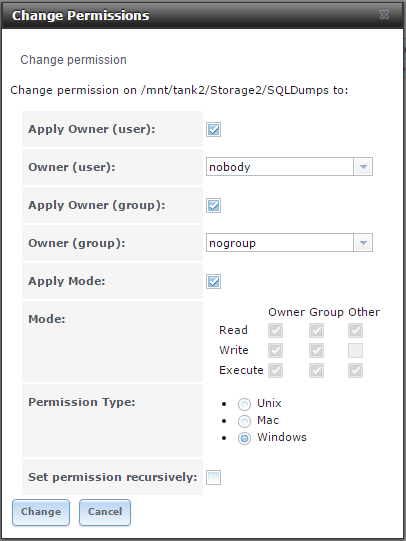
Task: Click the Cancel button
Action: tap(105, 512)
